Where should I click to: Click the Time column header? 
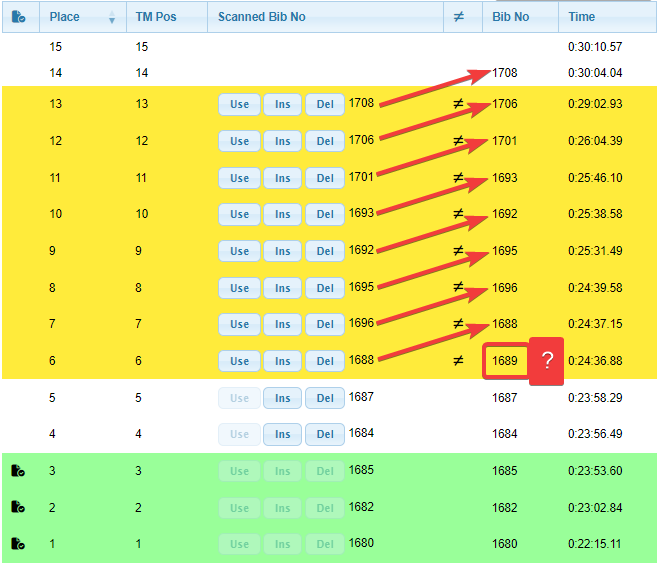[582, 17]
